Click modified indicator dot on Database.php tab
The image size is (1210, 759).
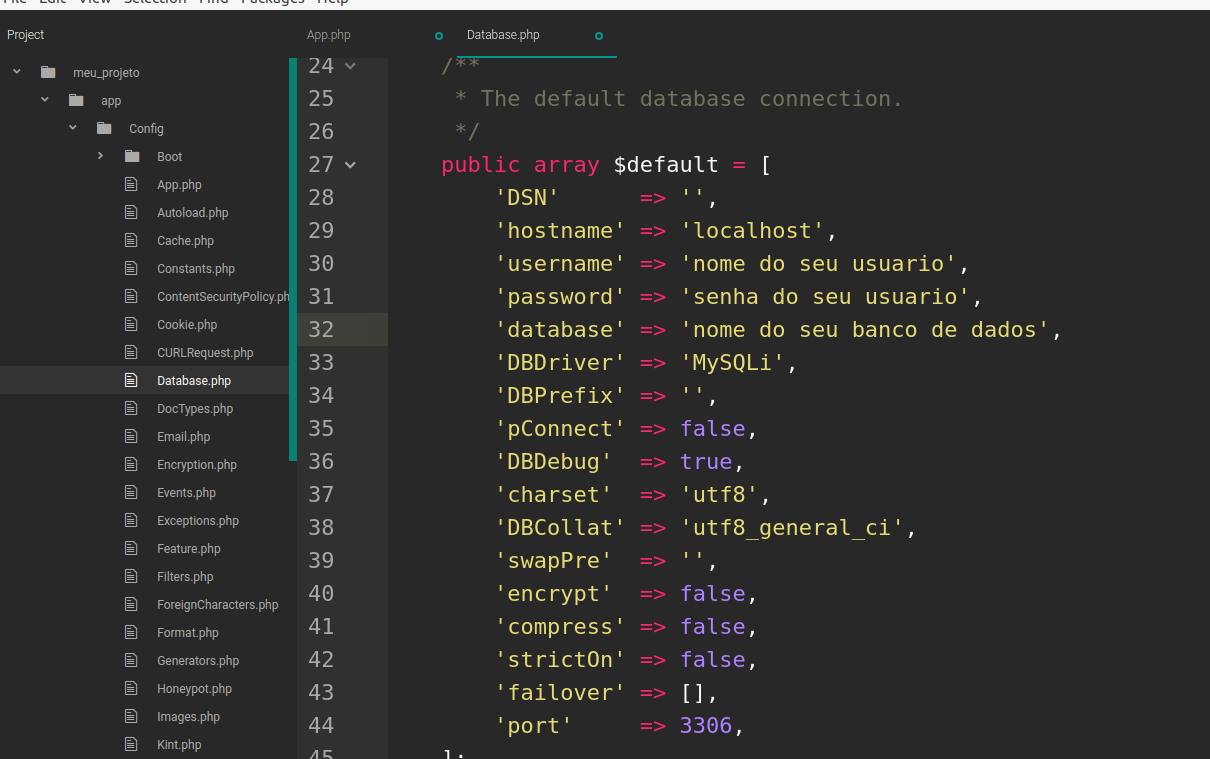pos(599,36)
